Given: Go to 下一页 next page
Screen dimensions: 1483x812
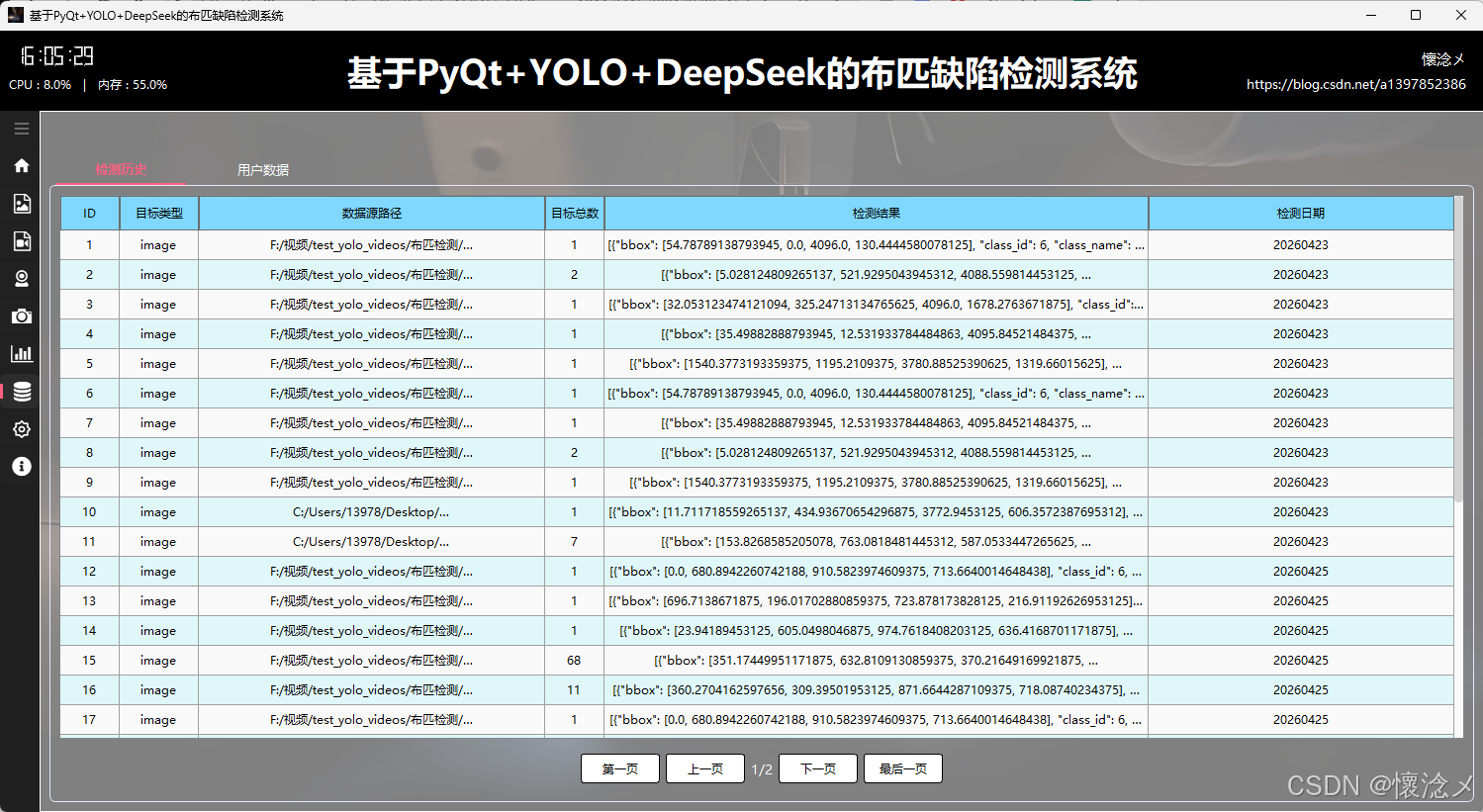Looking at the screenshot, I should pos(818,768).
